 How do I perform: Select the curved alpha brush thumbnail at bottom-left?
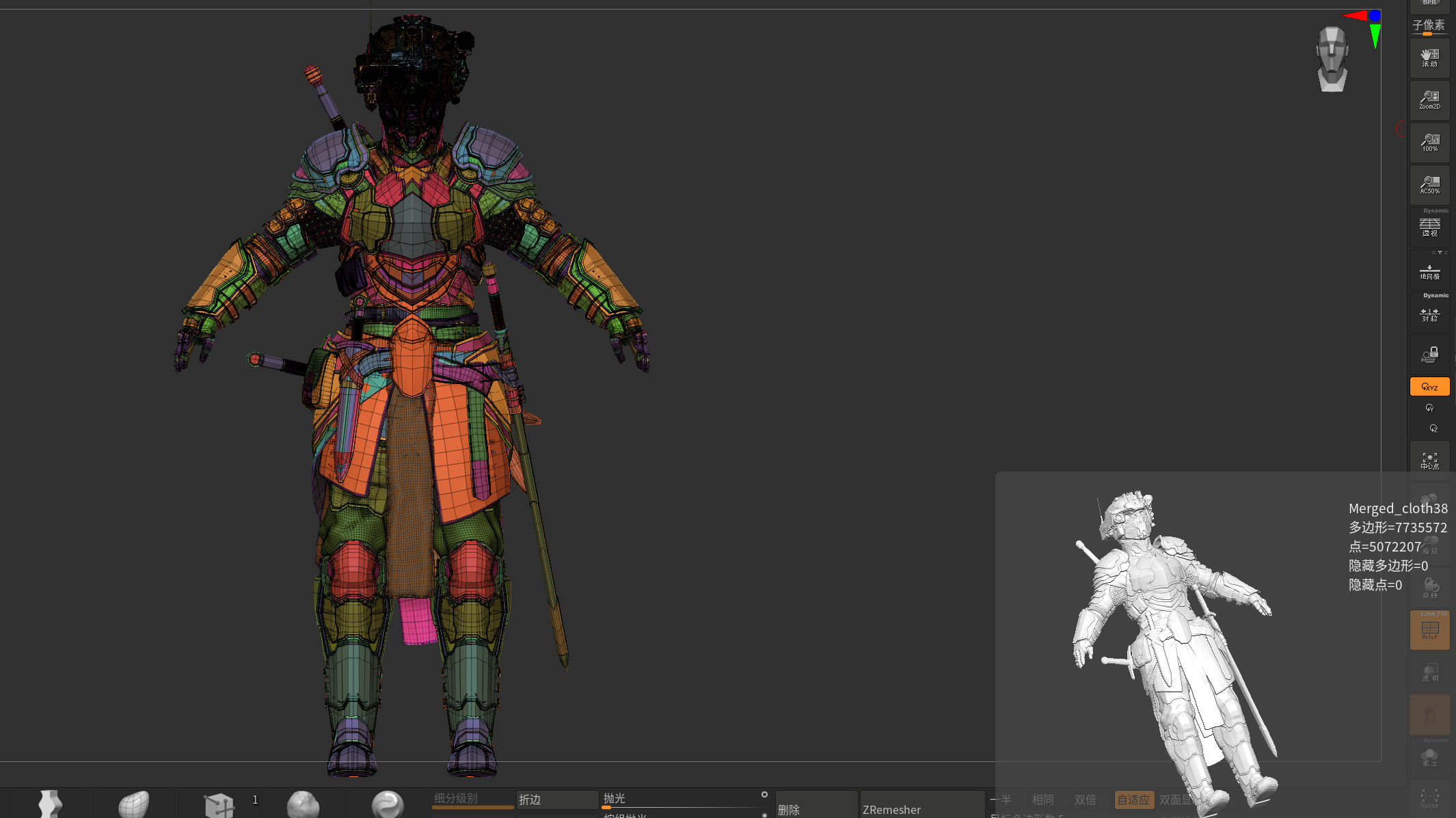pos(50,804)
